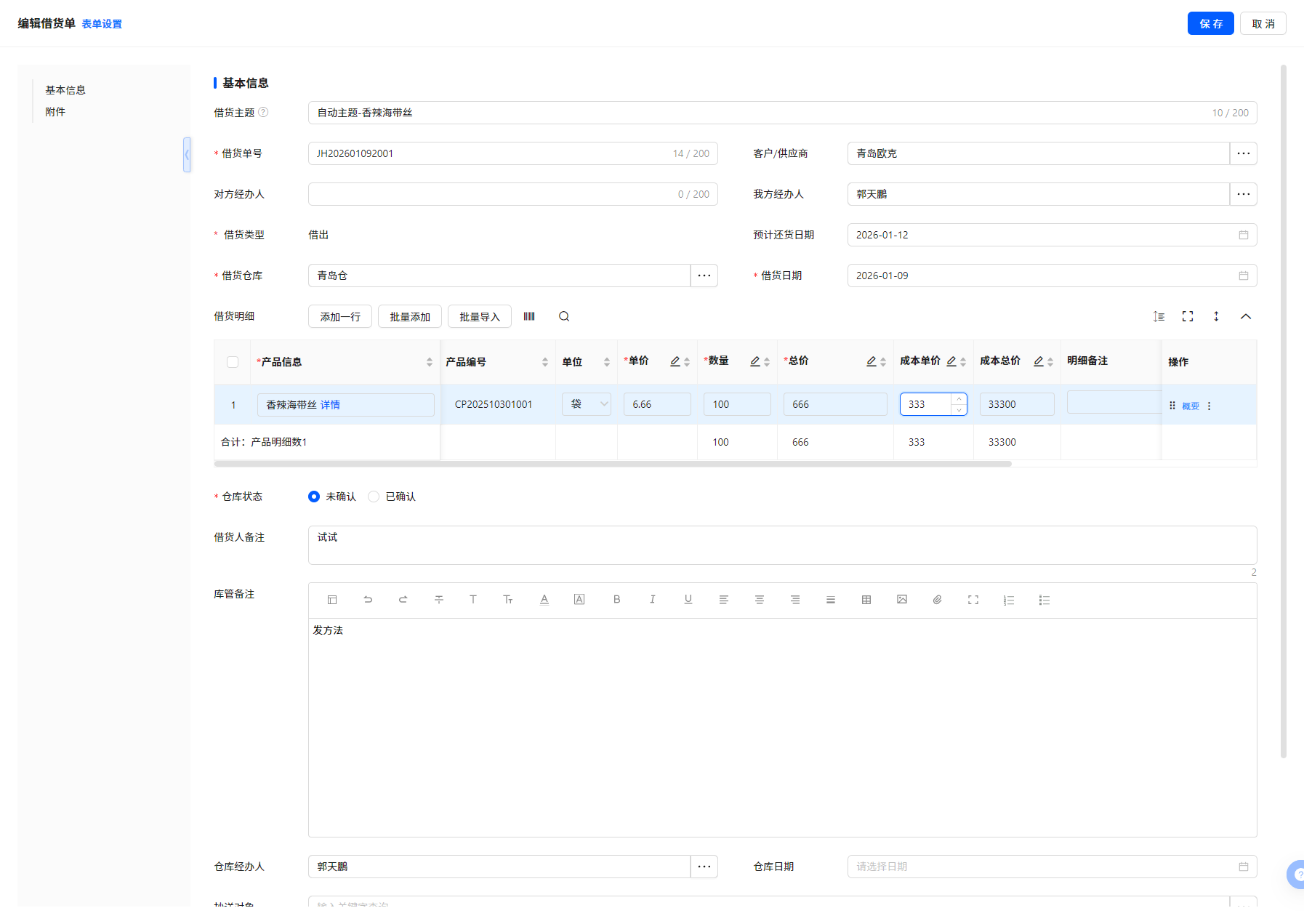Image resolution: width=1304 pixels, height=924 pixels.
Task: Click the attachment paperclip icon in editor
Action: 938,600
